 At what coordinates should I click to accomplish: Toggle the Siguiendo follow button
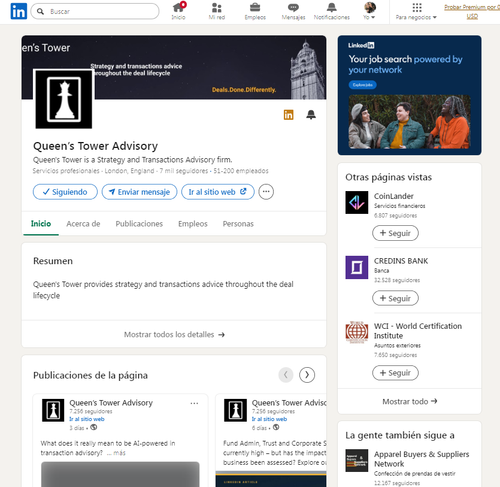click(65, 192)
